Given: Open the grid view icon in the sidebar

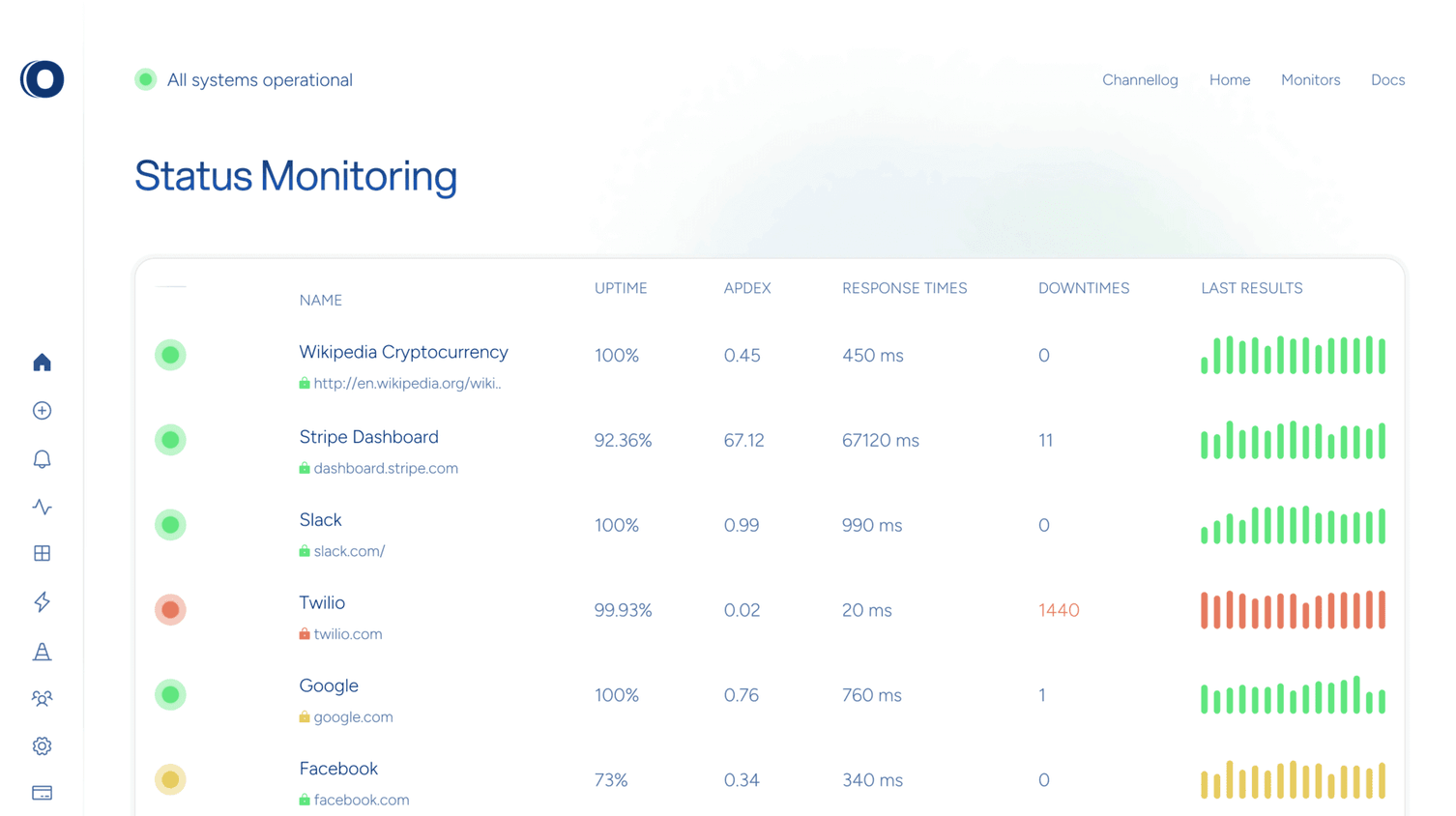Looking at the screenshot, I should pos(42,553).
